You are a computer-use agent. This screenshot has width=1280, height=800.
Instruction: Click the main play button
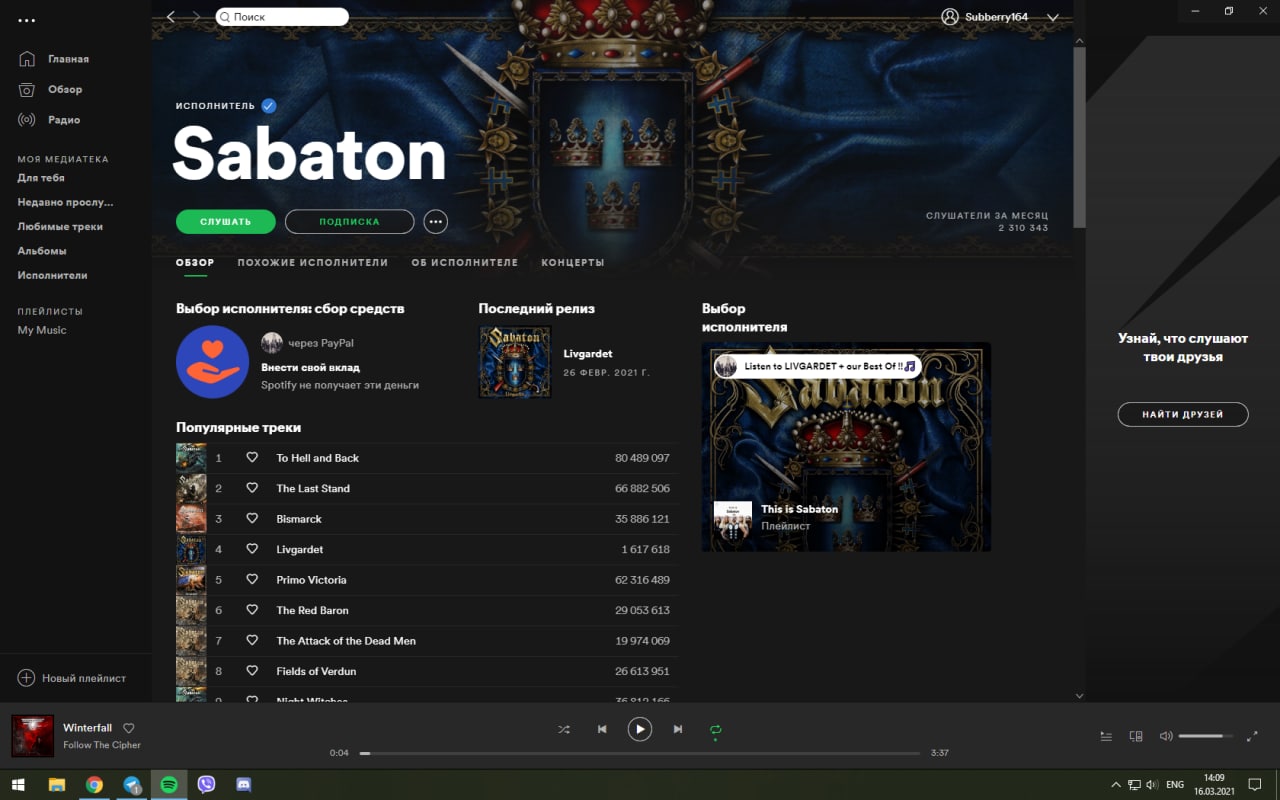tap(640, 729)
